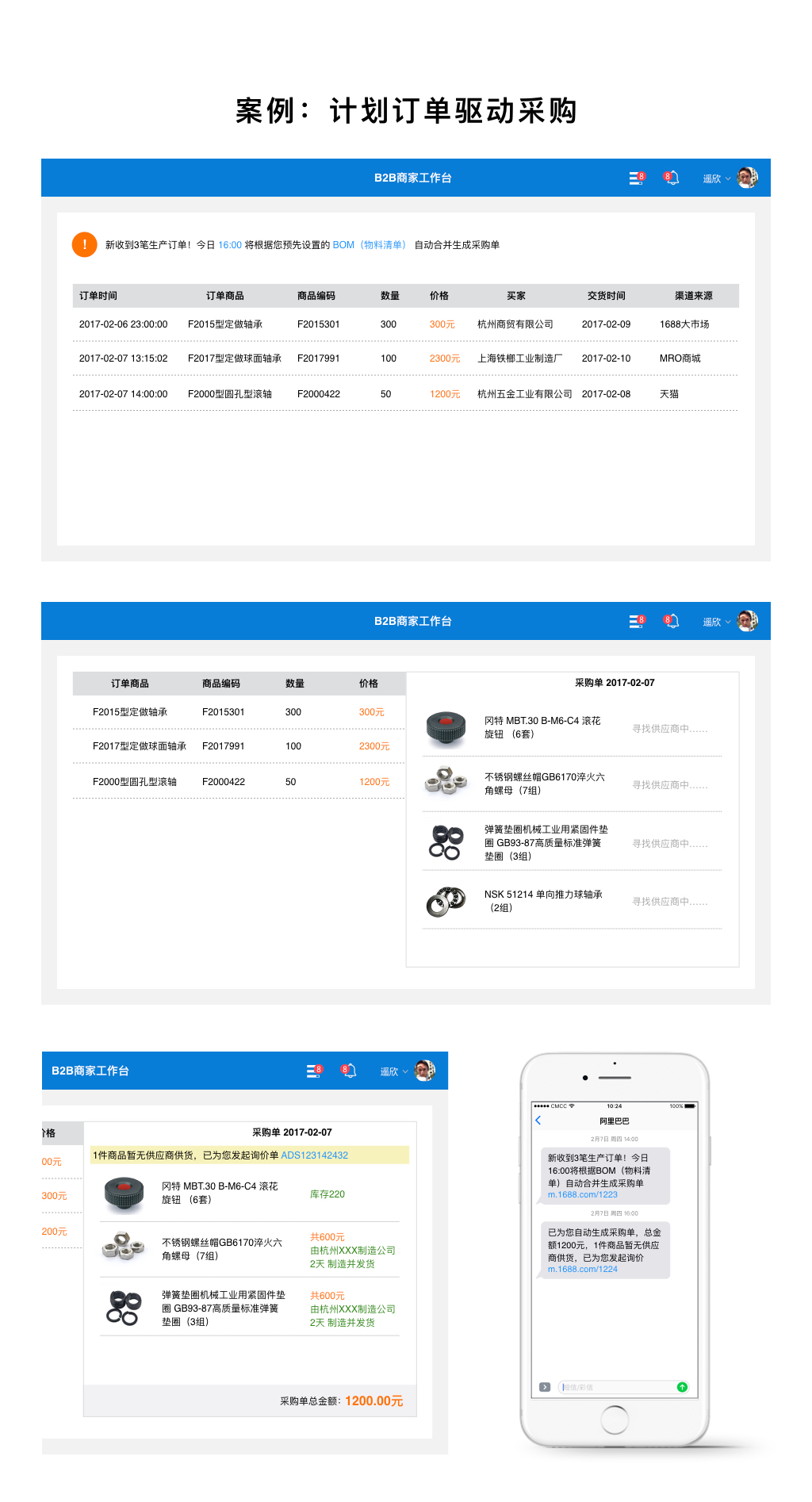Click F2015型定做轴承 row in middle table
This screenshot has height=1502, width=812.
pyautogui.click(x=239, y=712)
